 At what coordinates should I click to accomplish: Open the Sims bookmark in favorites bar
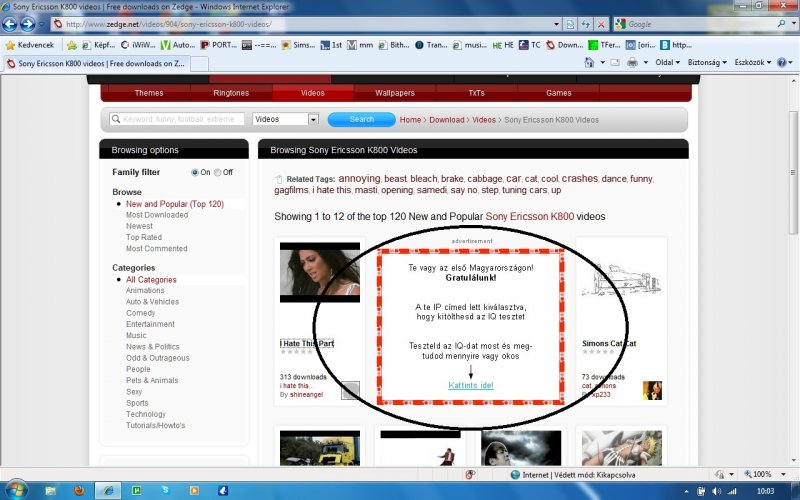(x=298, y=45)
